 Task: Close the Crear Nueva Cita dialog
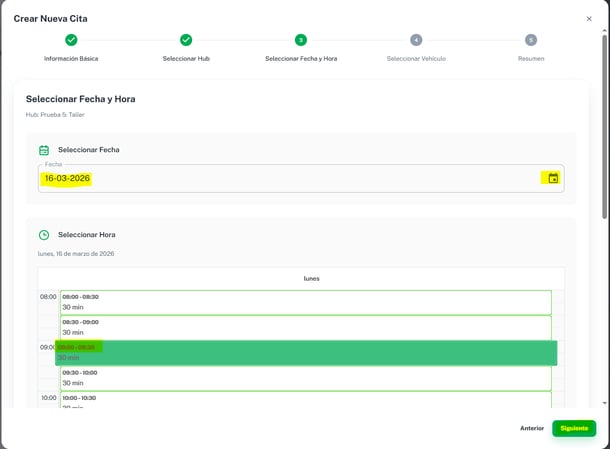[589, 19]
